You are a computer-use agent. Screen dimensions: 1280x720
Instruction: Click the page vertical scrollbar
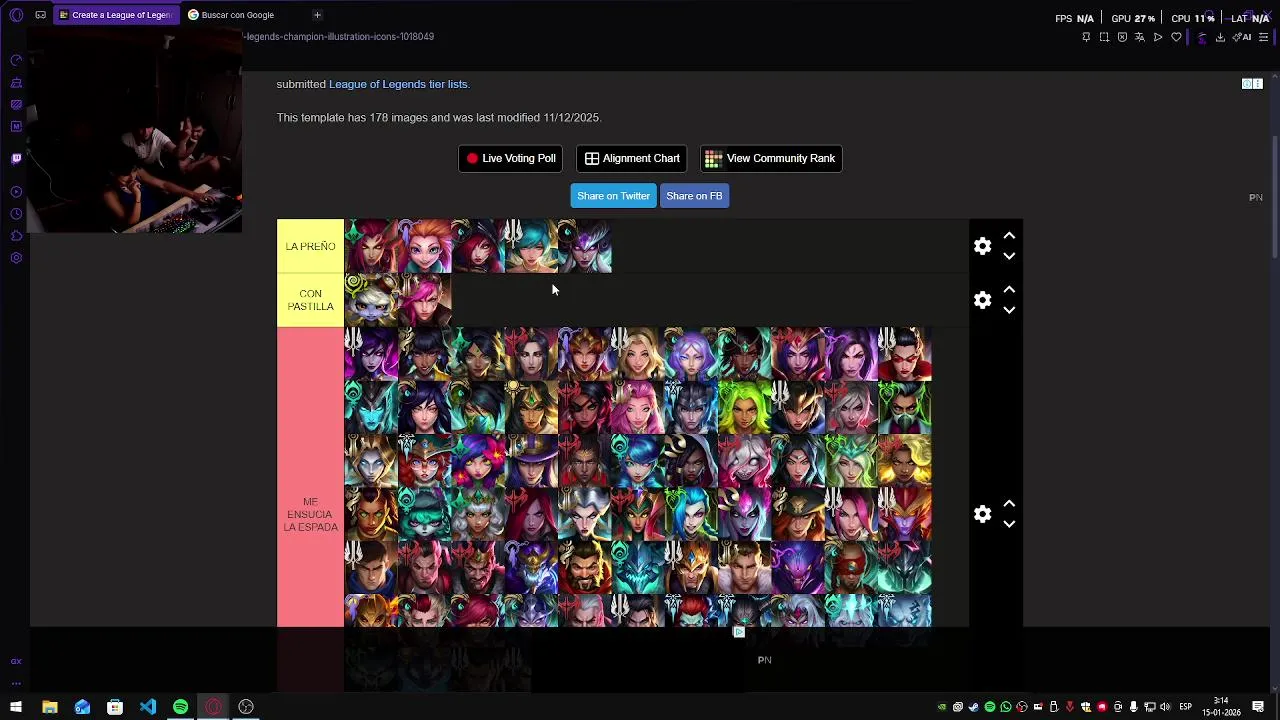[1275, 195]
